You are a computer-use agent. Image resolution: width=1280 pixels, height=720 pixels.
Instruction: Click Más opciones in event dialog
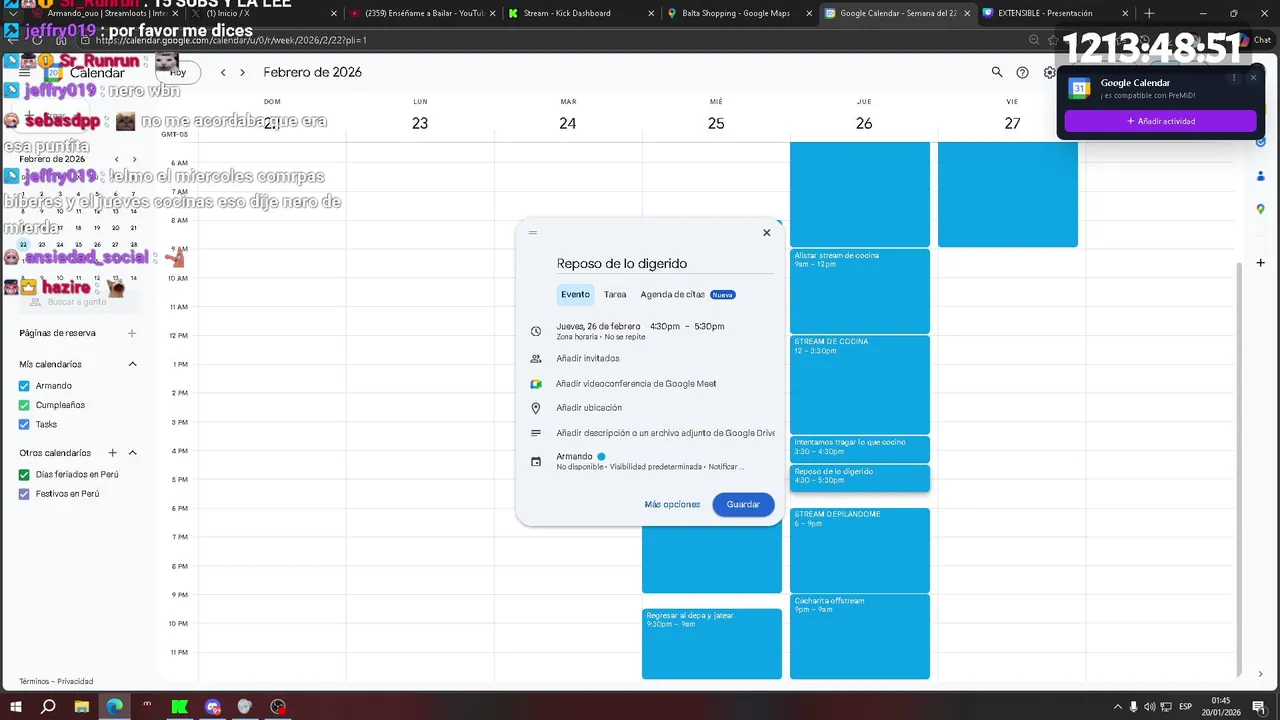point(672,504)
